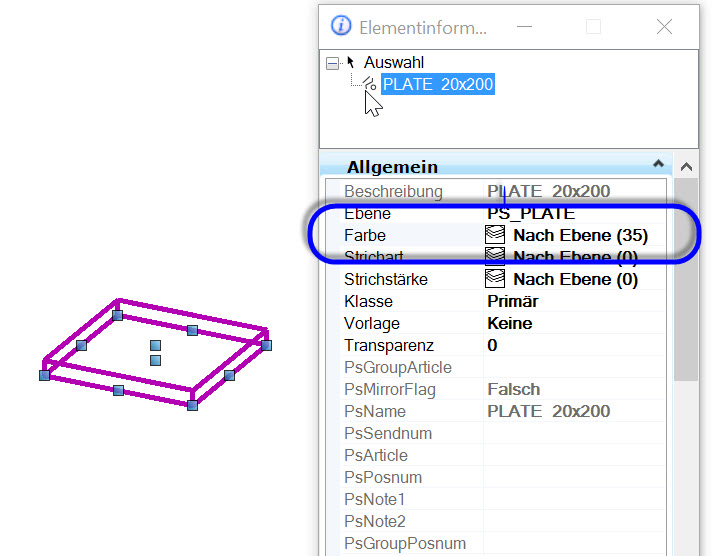Click the PsPosnum property label
Image resolution: width=725 pixels, height=556 pixels.
(x=383, y=477)
